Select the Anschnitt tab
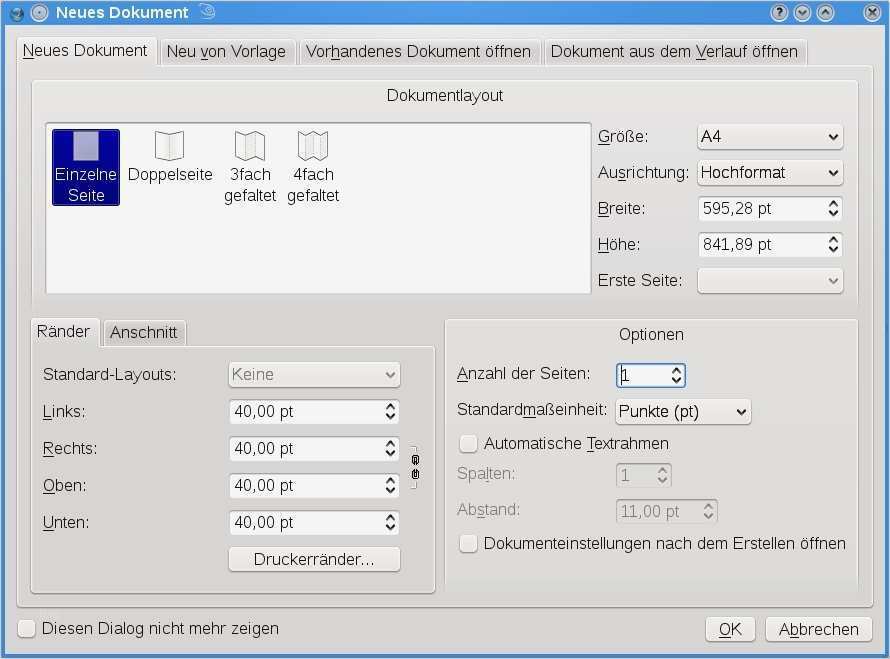This screenshot has width=890, height=659. tap(144, 333)
